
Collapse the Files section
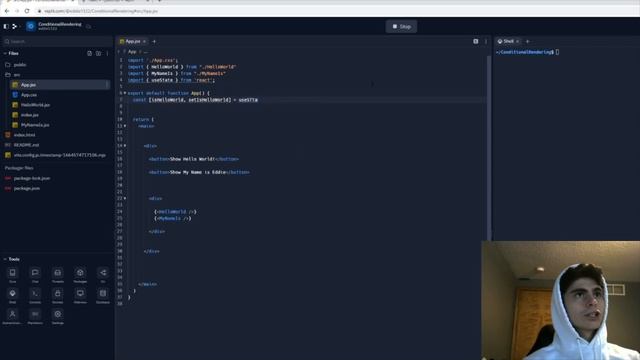5,53
